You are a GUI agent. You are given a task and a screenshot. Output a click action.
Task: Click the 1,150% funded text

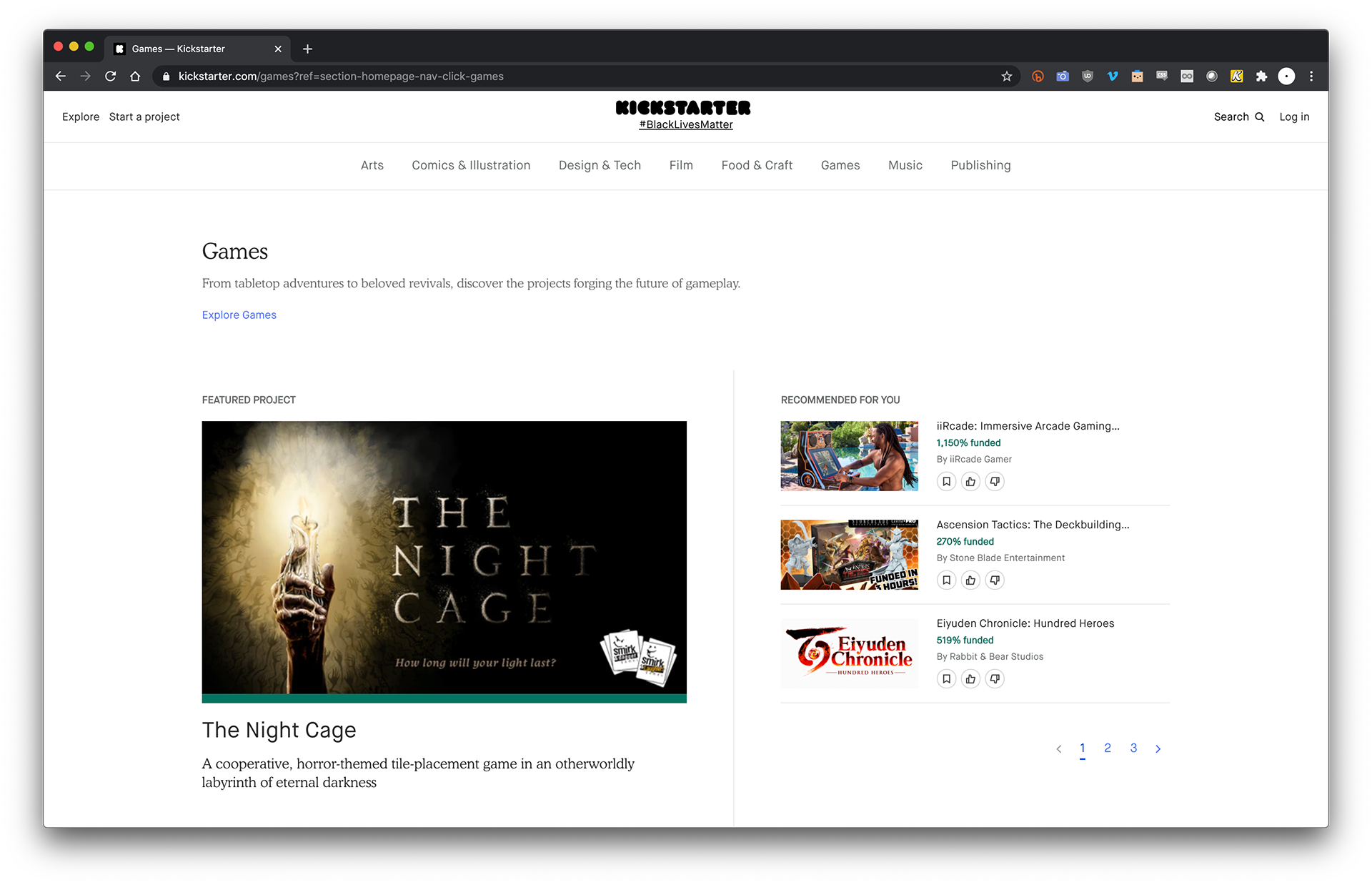point(968,443)
